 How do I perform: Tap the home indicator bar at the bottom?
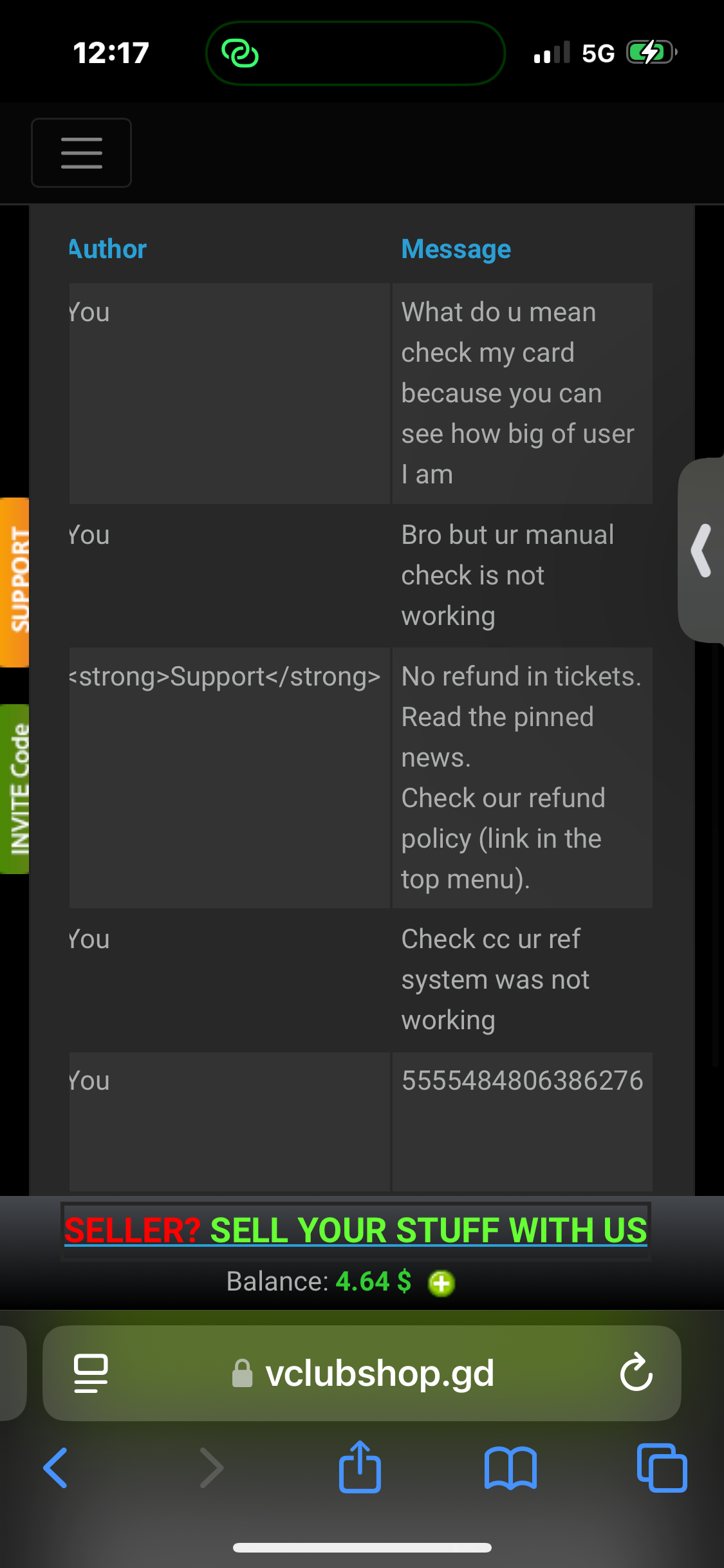click(362, 1548)
